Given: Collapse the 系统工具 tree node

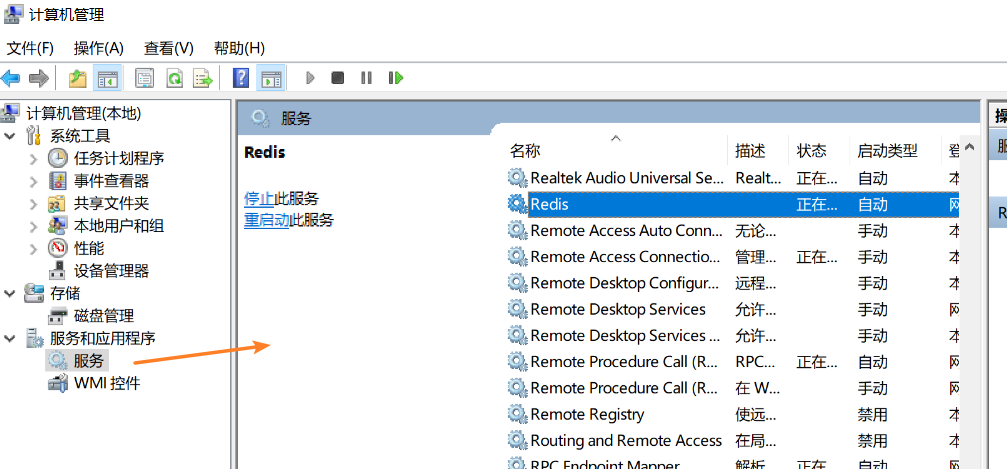Looking at the screenshot, I should pos(10,136).
